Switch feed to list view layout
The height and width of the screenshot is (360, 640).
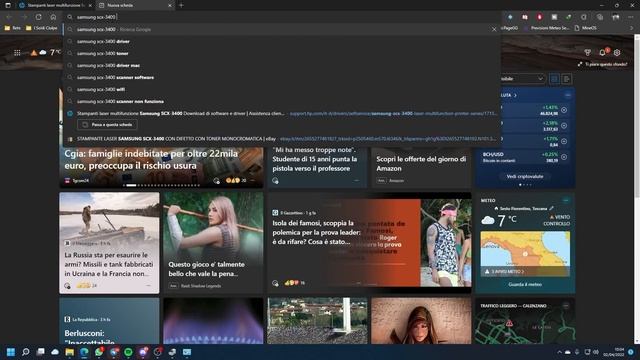pyautogui.click(x=566, y=79)
